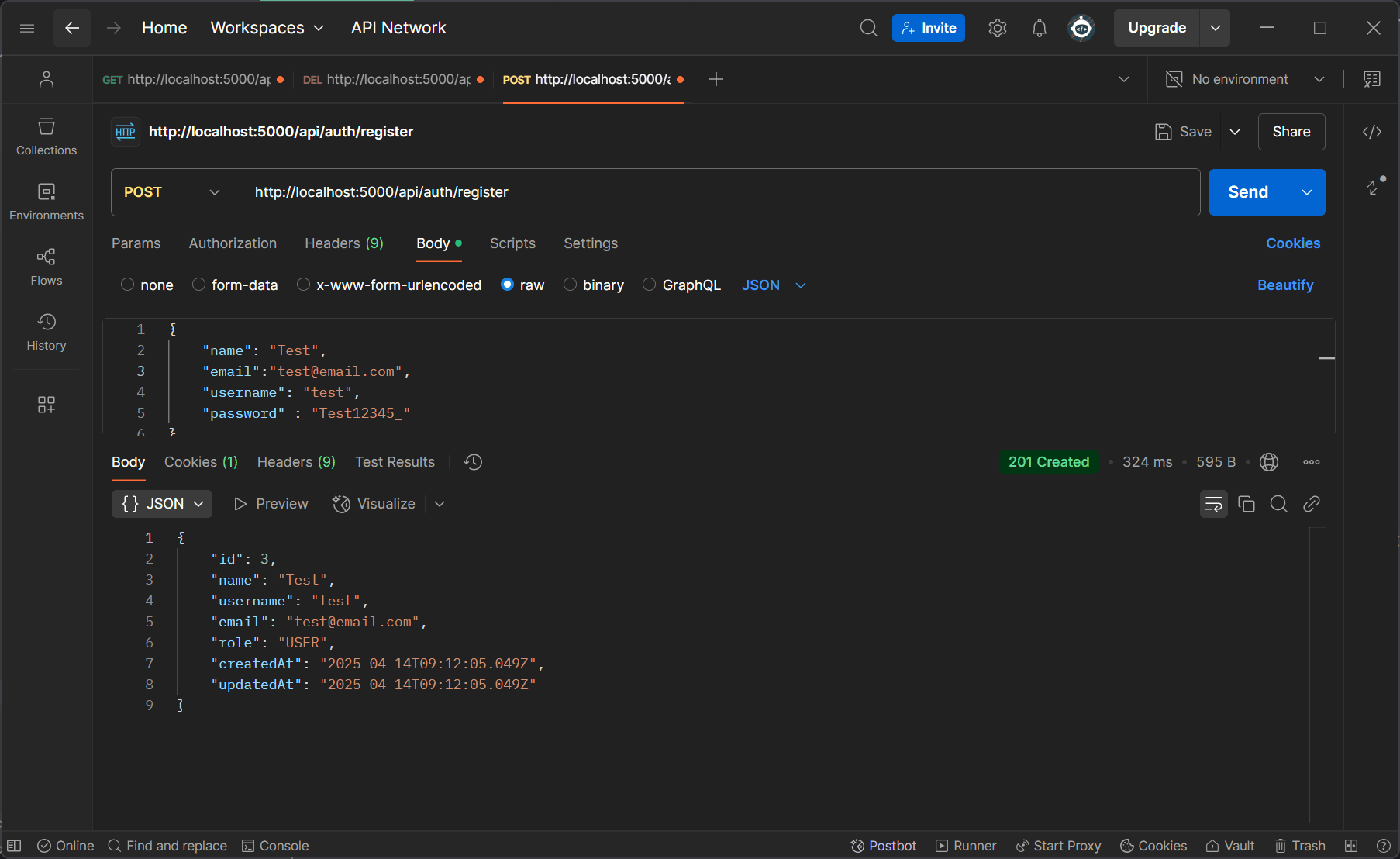Open response history clock icon
This screenshot has width=1400, height=859.
[473, 462]
